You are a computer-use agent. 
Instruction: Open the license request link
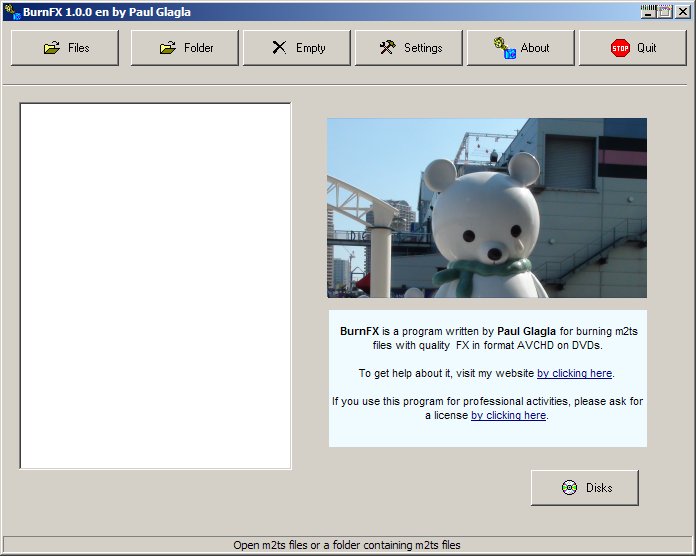click(508, 415)
